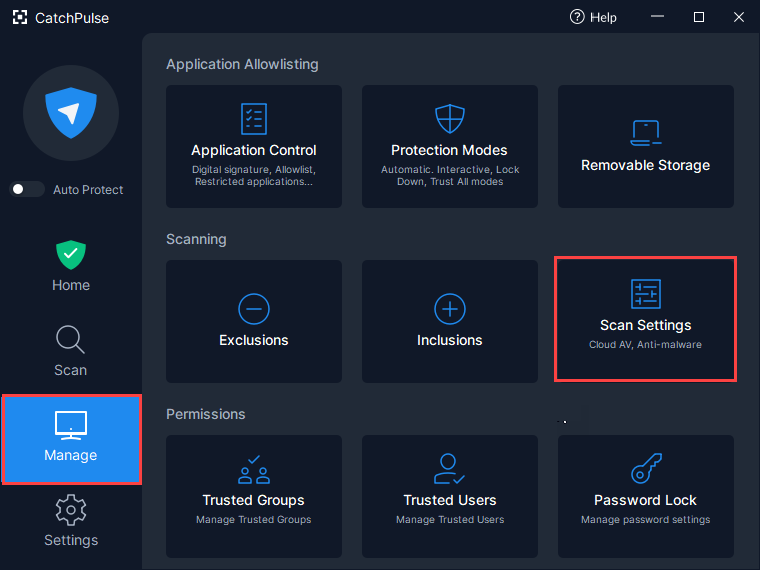This screenshot has width=760, height=570.
Task: Click the Protection Modes shield icon
Action: coord(450,118)
